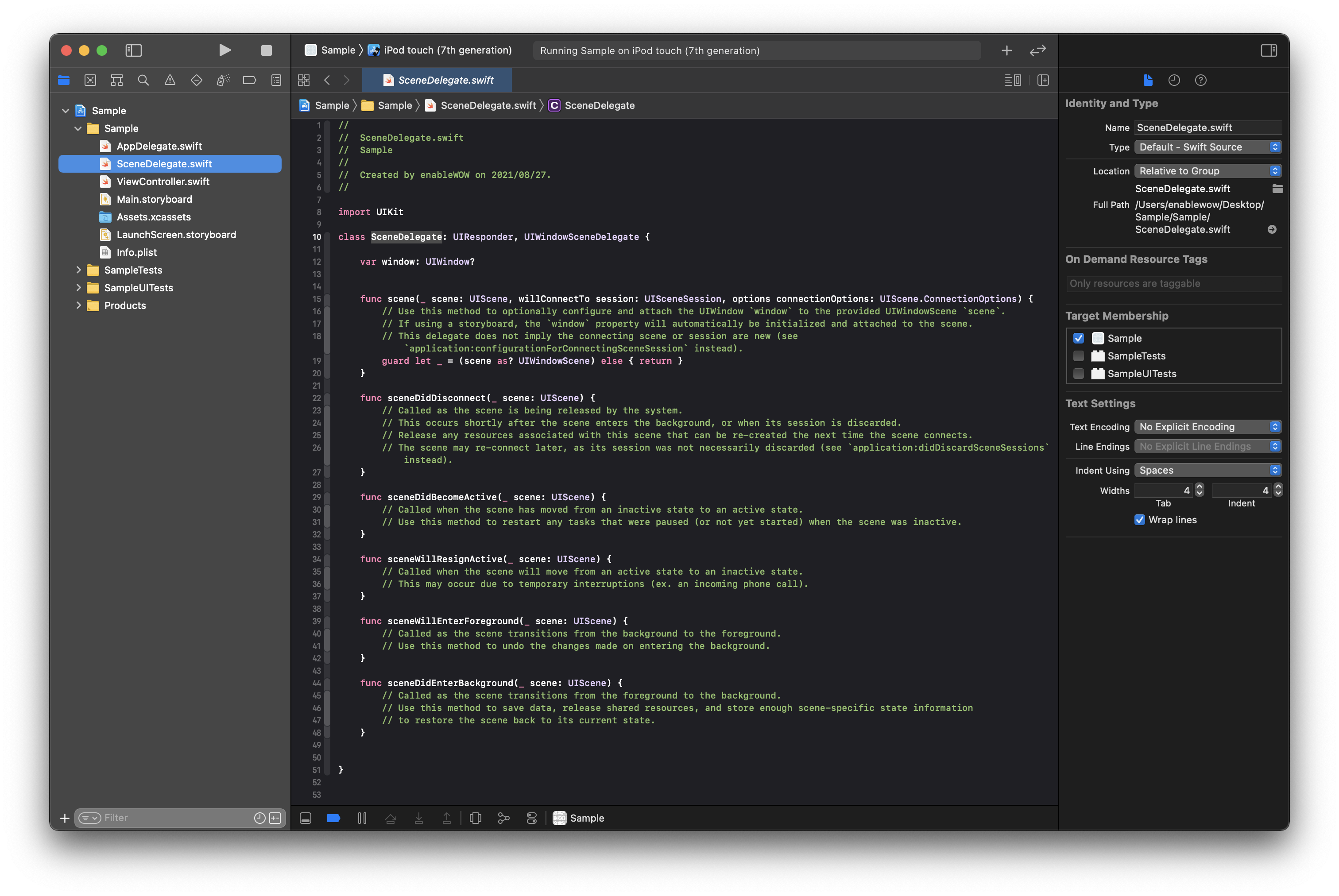
Task: Click Pause program execution in debug bar
Action: coord(362,818)
